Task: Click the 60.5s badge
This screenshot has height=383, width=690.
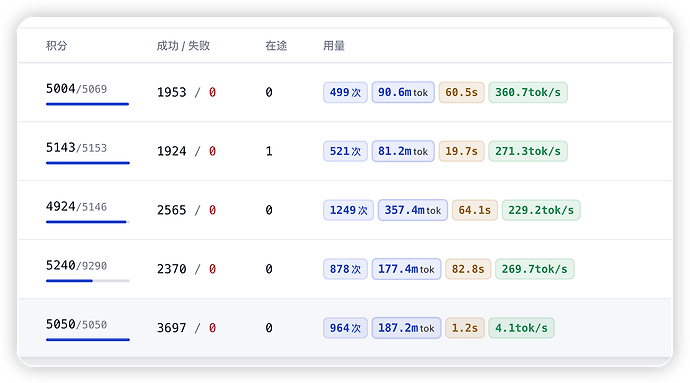Action: [462, 92]
